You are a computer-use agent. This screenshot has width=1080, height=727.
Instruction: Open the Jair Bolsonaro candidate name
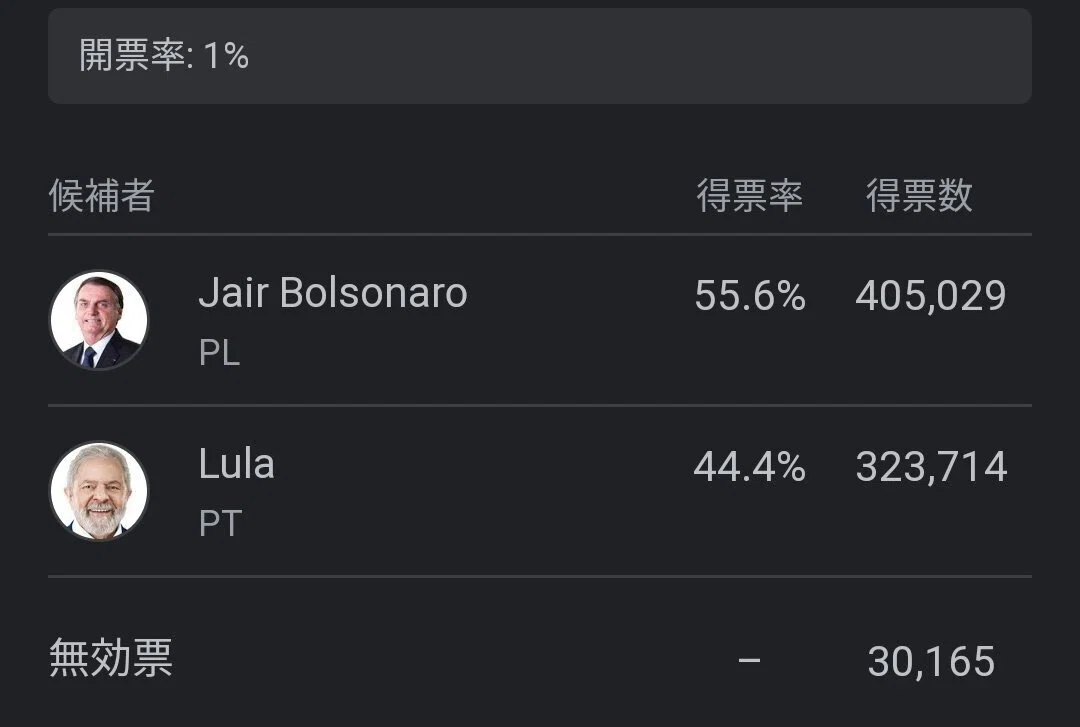click(333, 293)
